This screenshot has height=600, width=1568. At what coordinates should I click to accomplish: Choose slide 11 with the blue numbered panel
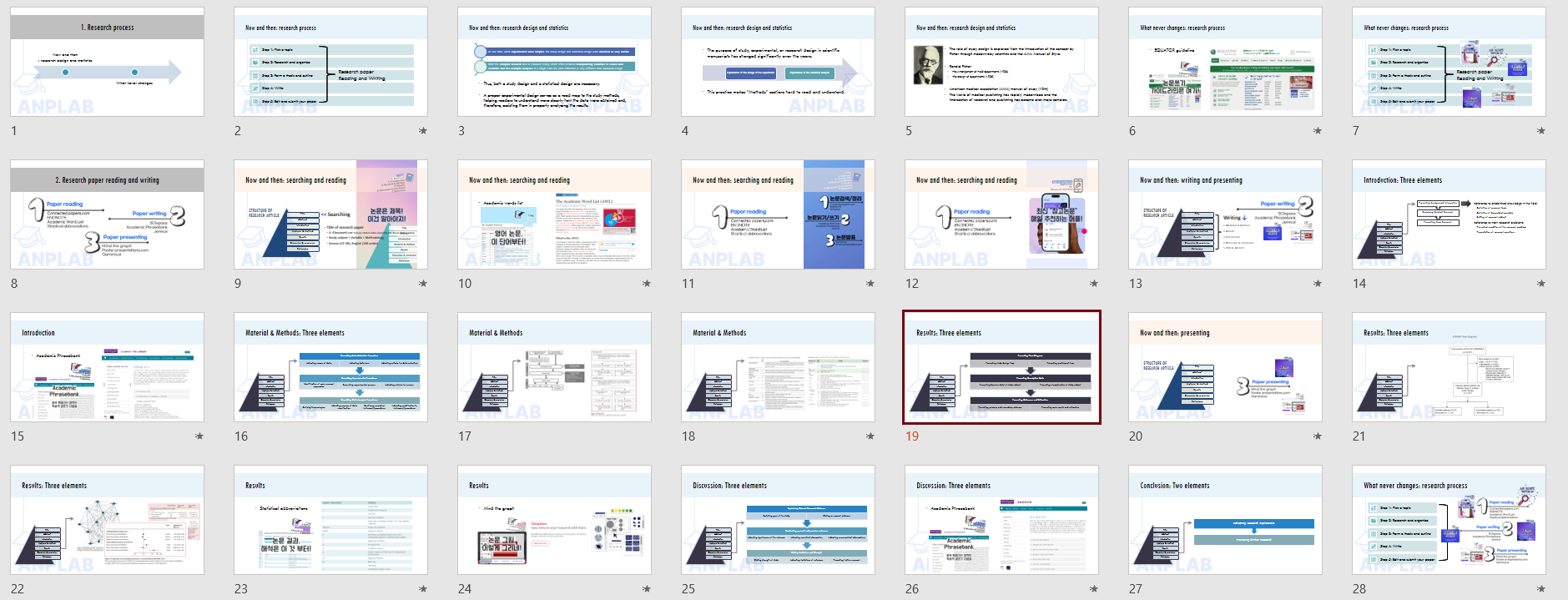(778, 215)
